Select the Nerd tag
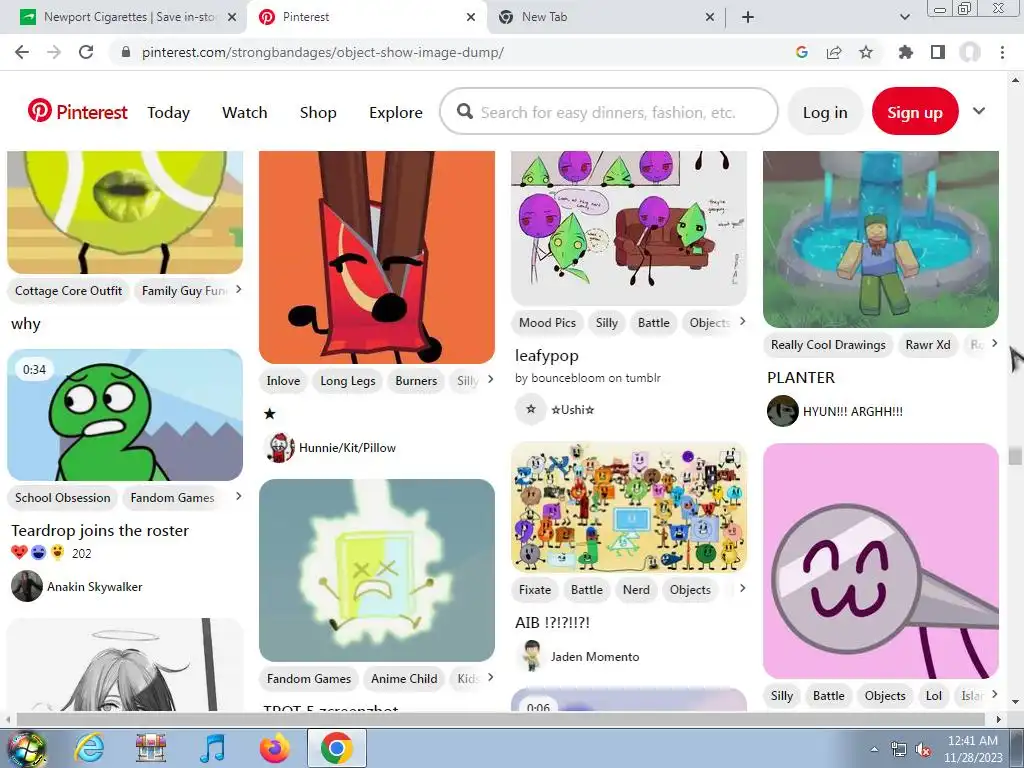Image resolution: width=1024 pixels, height=768 pixels. tap(636, 590)
